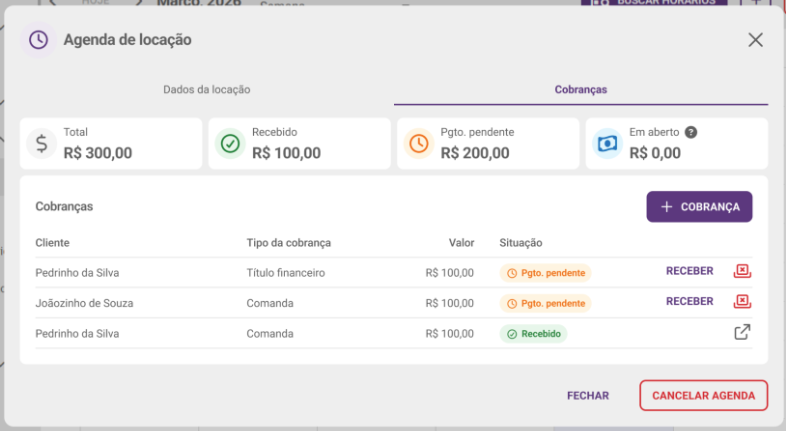Cancel Joãozinho de Souza's Comanda charge icon

[742, 301]
